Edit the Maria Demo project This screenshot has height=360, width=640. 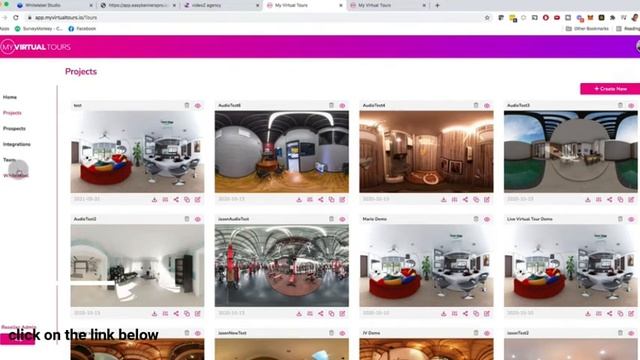tap(487, 313)
